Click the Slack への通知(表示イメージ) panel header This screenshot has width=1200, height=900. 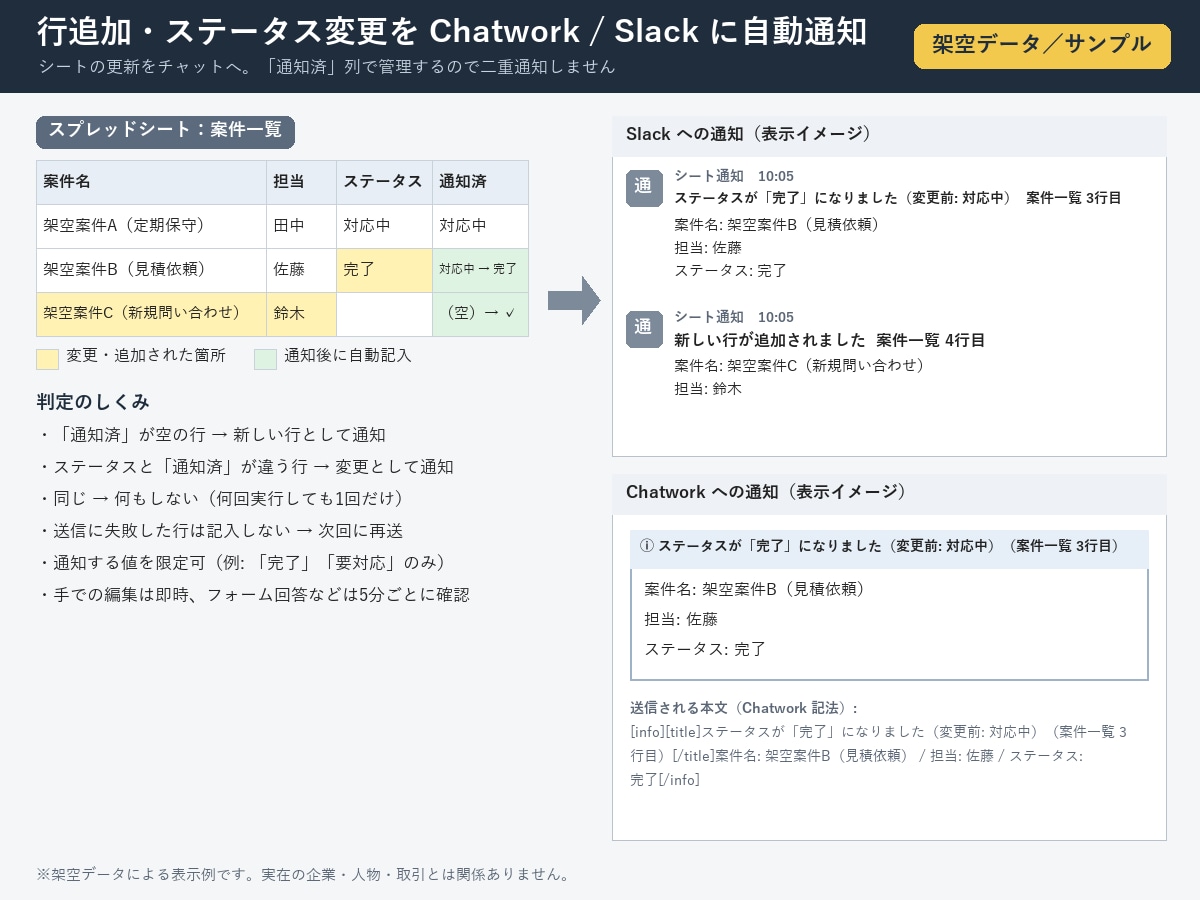coord(889,134)
